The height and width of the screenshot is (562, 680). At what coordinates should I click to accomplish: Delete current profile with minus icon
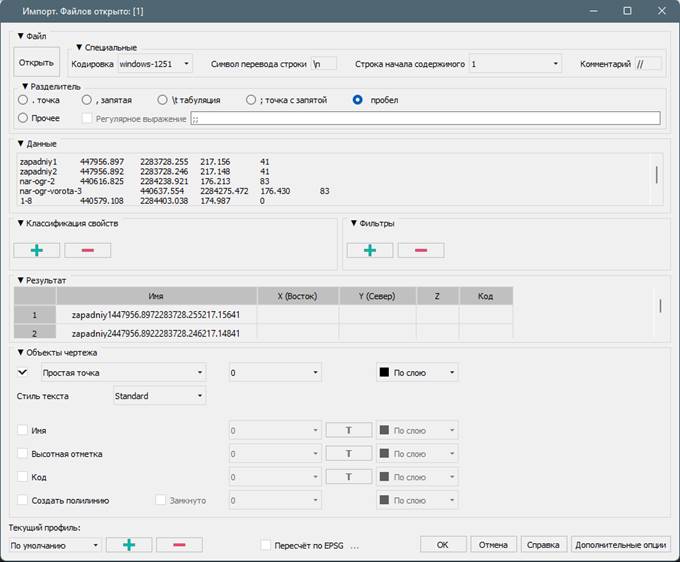point(179,545)
